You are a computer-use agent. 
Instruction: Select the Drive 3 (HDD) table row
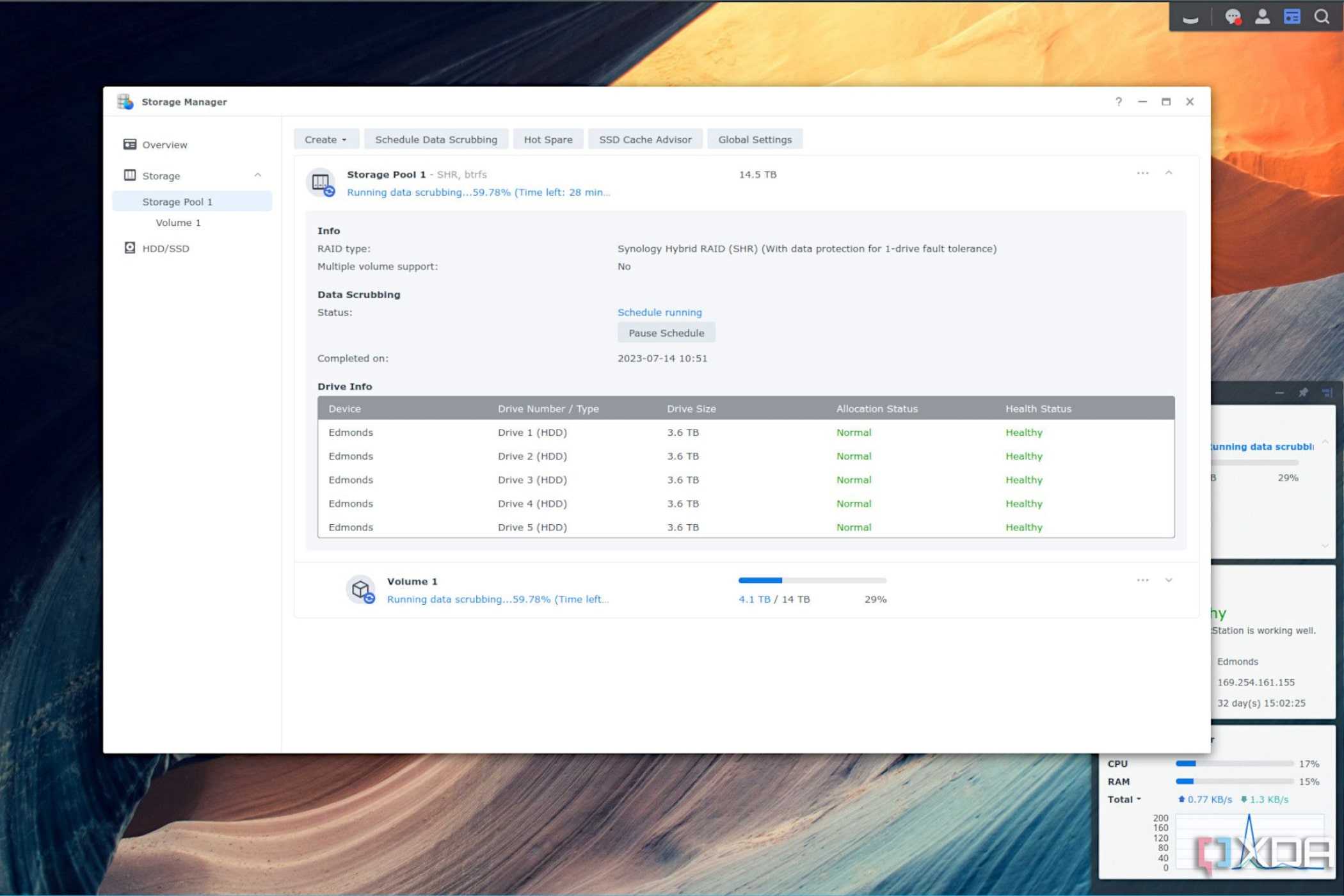(746, 480)
